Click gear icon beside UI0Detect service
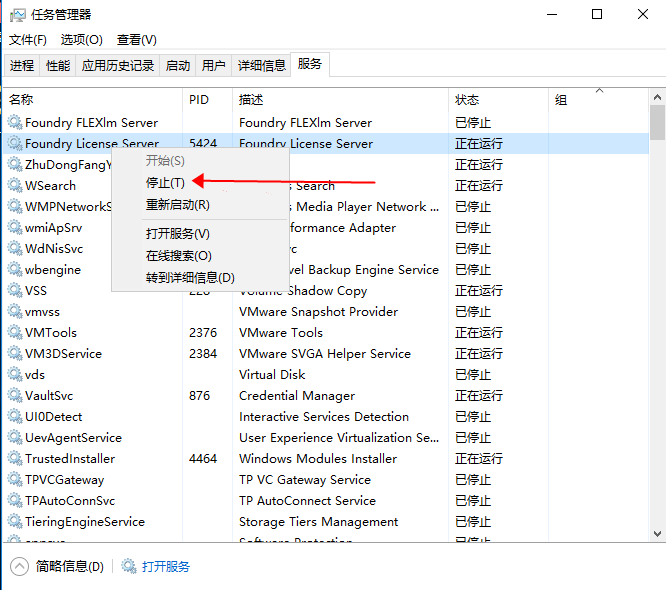Screen dimensions: 666x590 tap(15, 416)
